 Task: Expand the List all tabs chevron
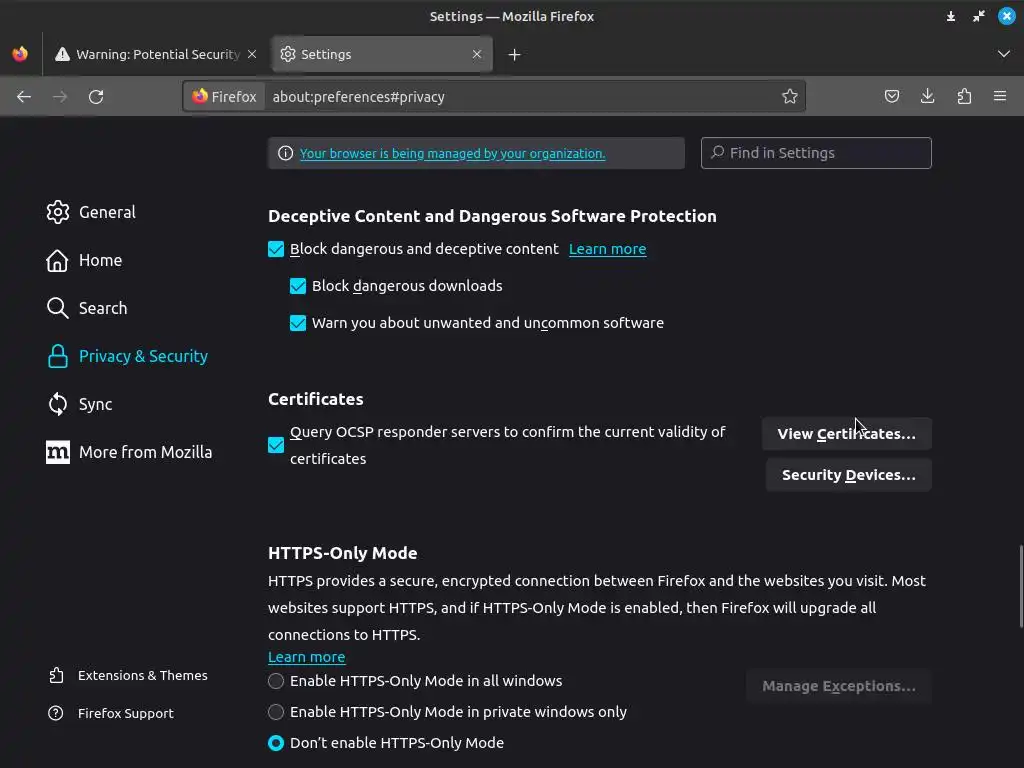pyautogui.click(x=1004, y=54)
